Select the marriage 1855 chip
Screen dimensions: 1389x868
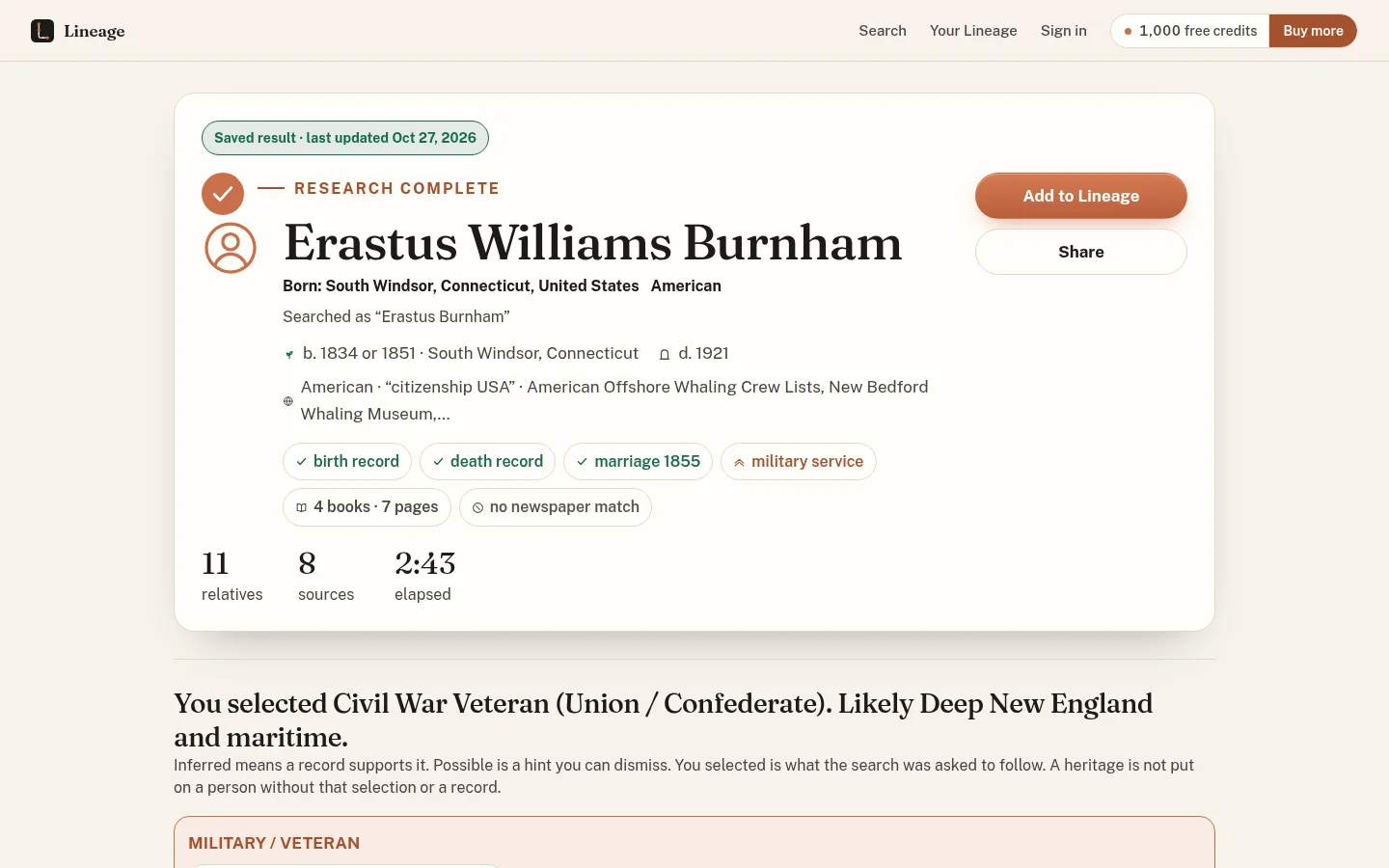point(638,461)
